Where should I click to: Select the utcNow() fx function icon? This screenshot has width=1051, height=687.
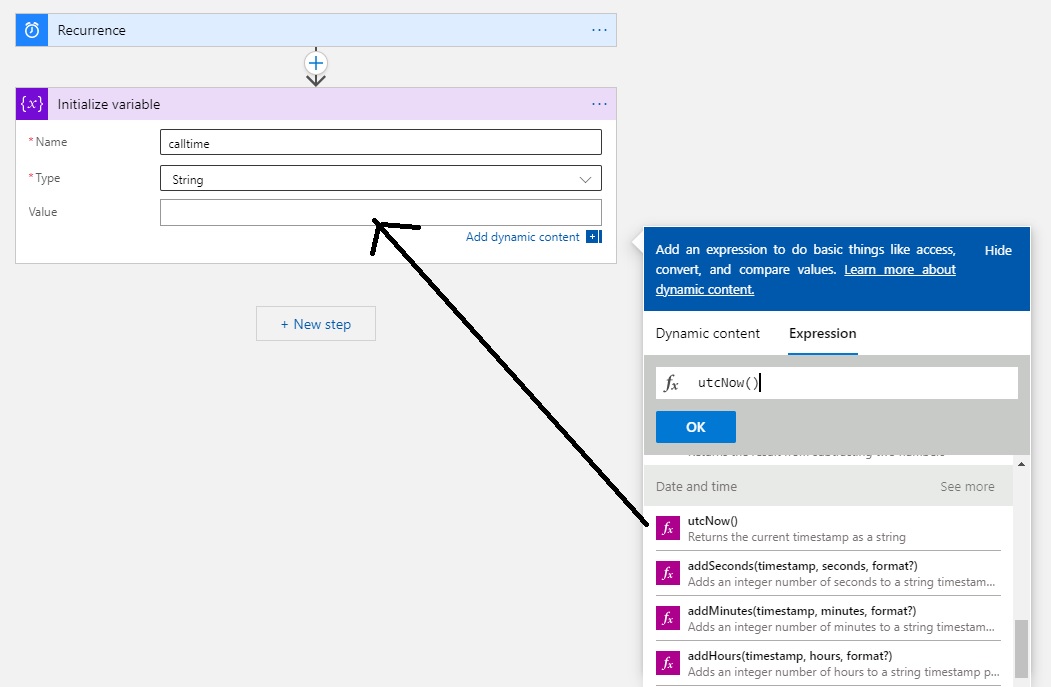pyautogui.click(x=667, y=527)
